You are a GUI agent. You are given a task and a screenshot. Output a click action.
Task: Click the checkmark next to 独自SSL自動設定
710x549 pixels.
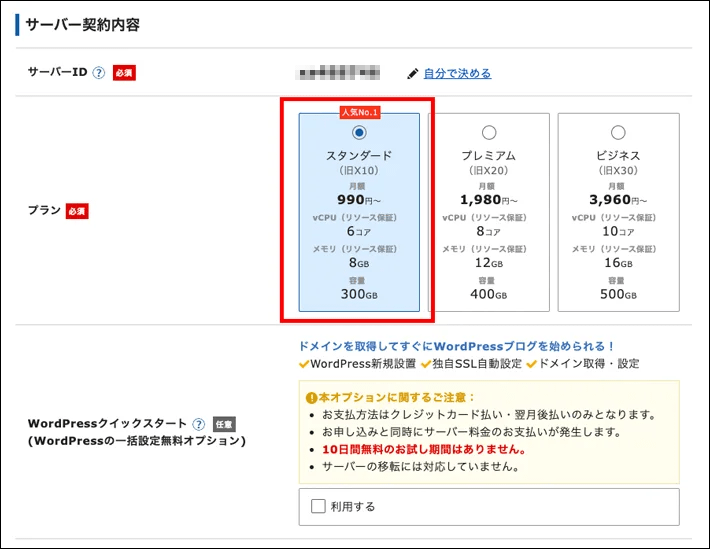pyautogui.click(x=426, y=364)
